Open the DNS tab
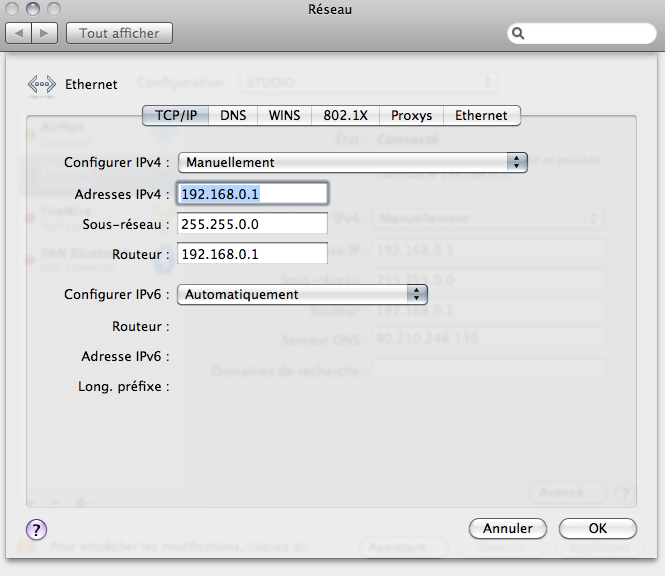The width and height of the screenshot is (665, 576). [x=233, y=115]
